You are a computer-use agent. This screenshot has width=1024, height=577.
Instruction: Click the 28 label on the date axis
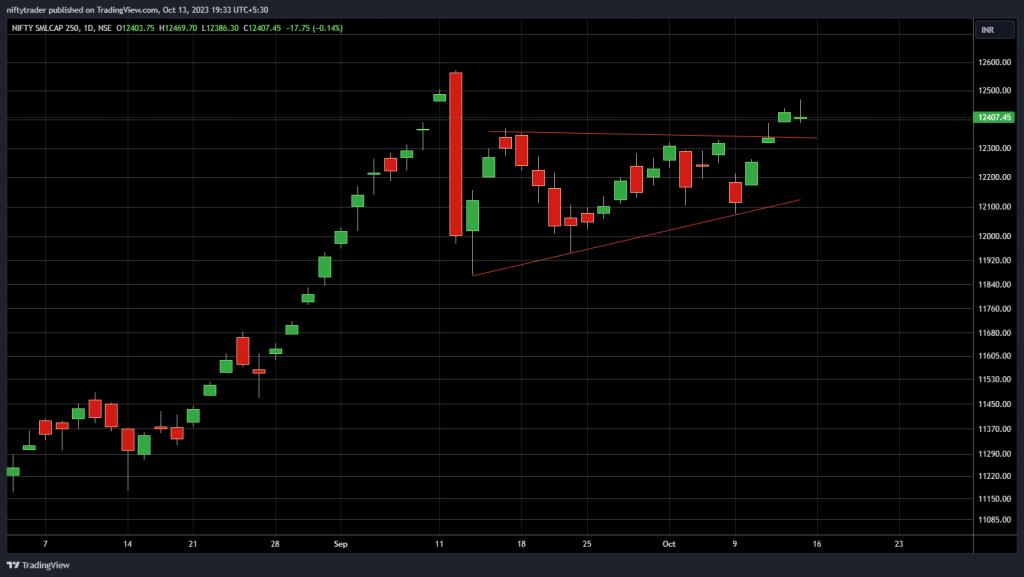(275, 544)
